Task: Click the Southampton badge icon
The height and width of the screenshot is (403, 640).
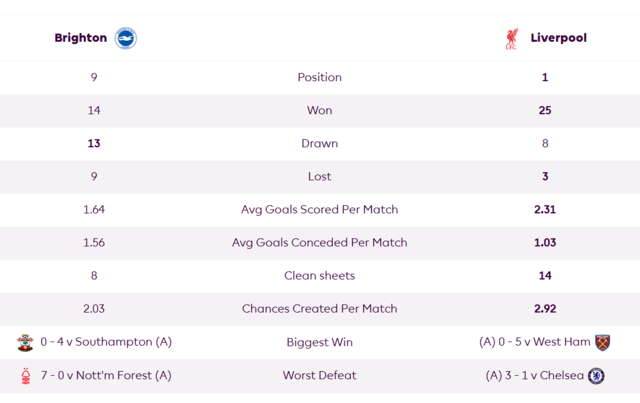Action: 25,342
